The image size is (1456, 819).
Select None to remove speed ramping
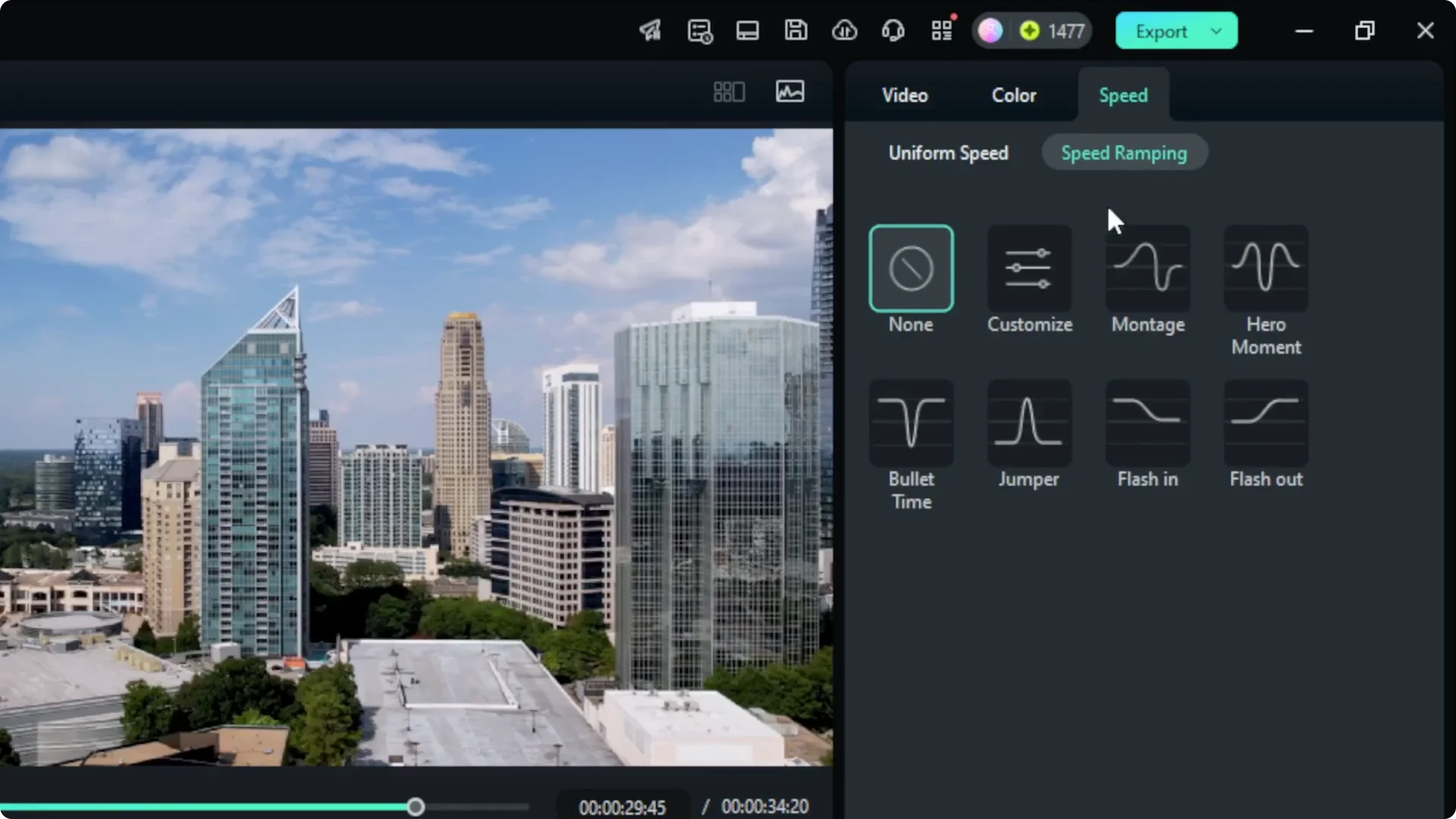(911, 268)
